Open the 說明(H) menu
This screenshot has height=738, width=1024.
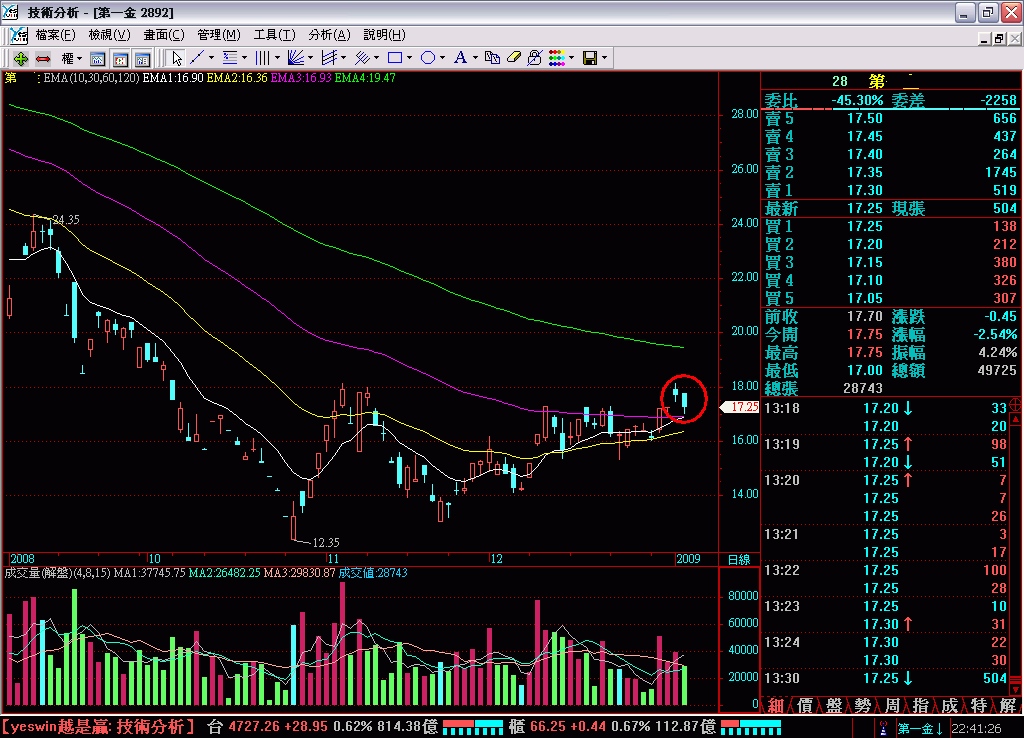pyautogui.click(x=384, y=35)
